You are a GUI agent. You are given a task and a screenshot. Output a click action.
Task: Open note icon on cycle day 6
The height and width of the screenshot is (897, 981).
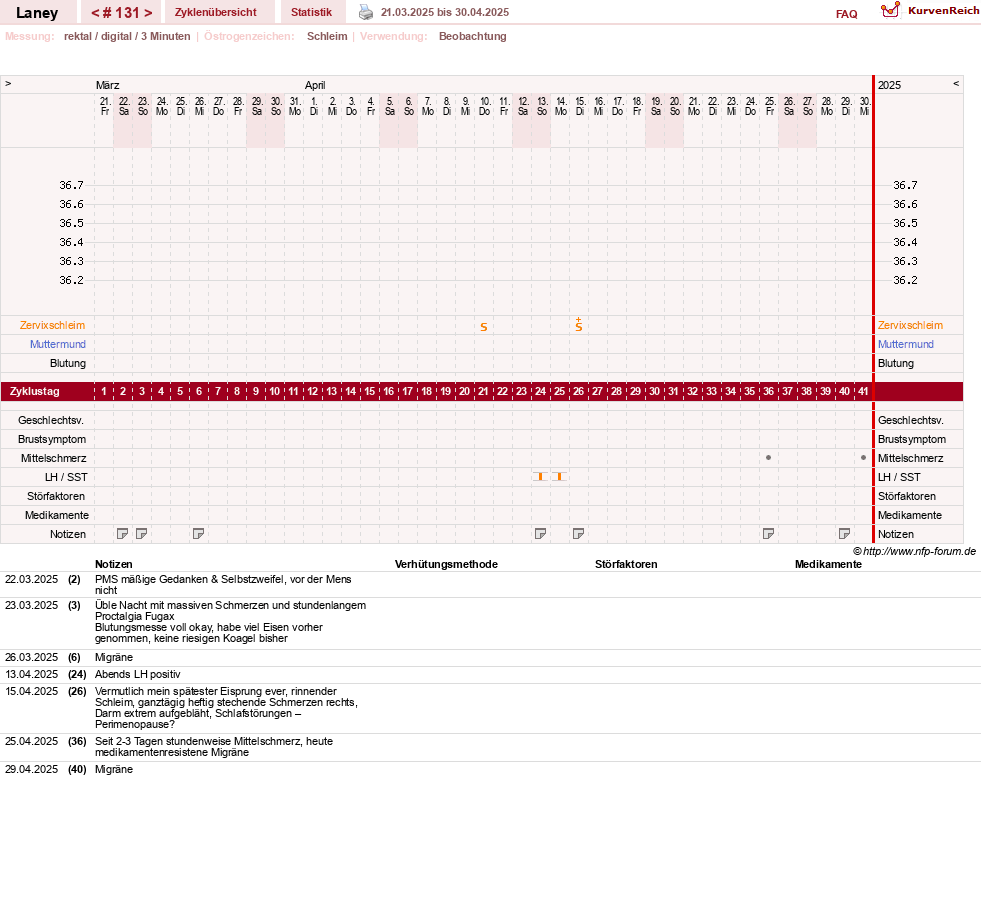pyautogui.click(x=198, y=534)
